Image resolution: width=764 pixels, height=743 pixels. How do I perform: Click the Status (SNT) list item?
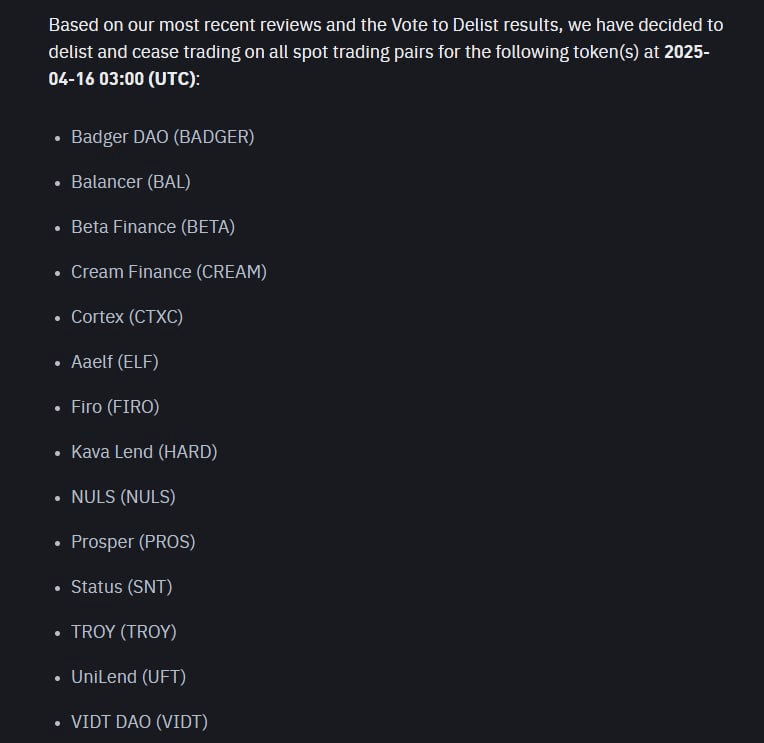[x=121, y=587]
